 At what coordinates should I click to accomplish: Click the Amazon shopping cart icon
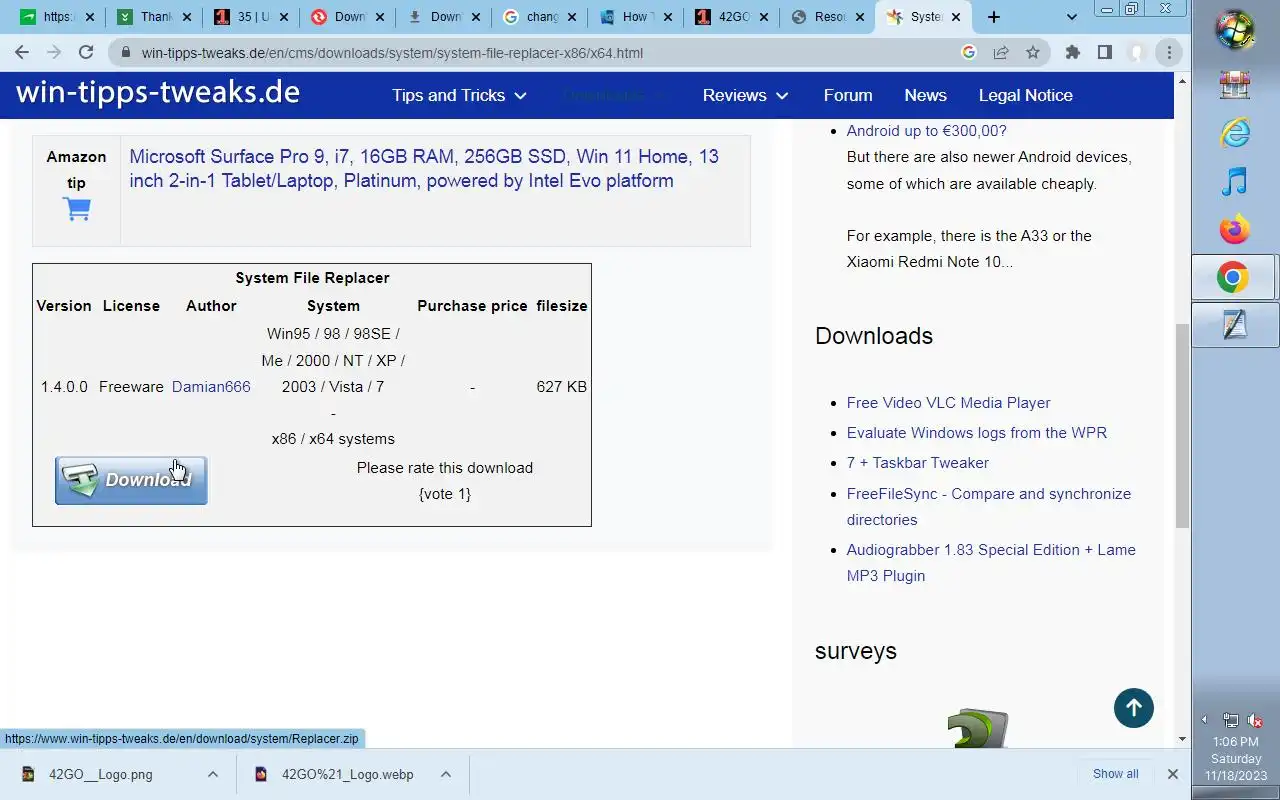[x=77, y=209]
